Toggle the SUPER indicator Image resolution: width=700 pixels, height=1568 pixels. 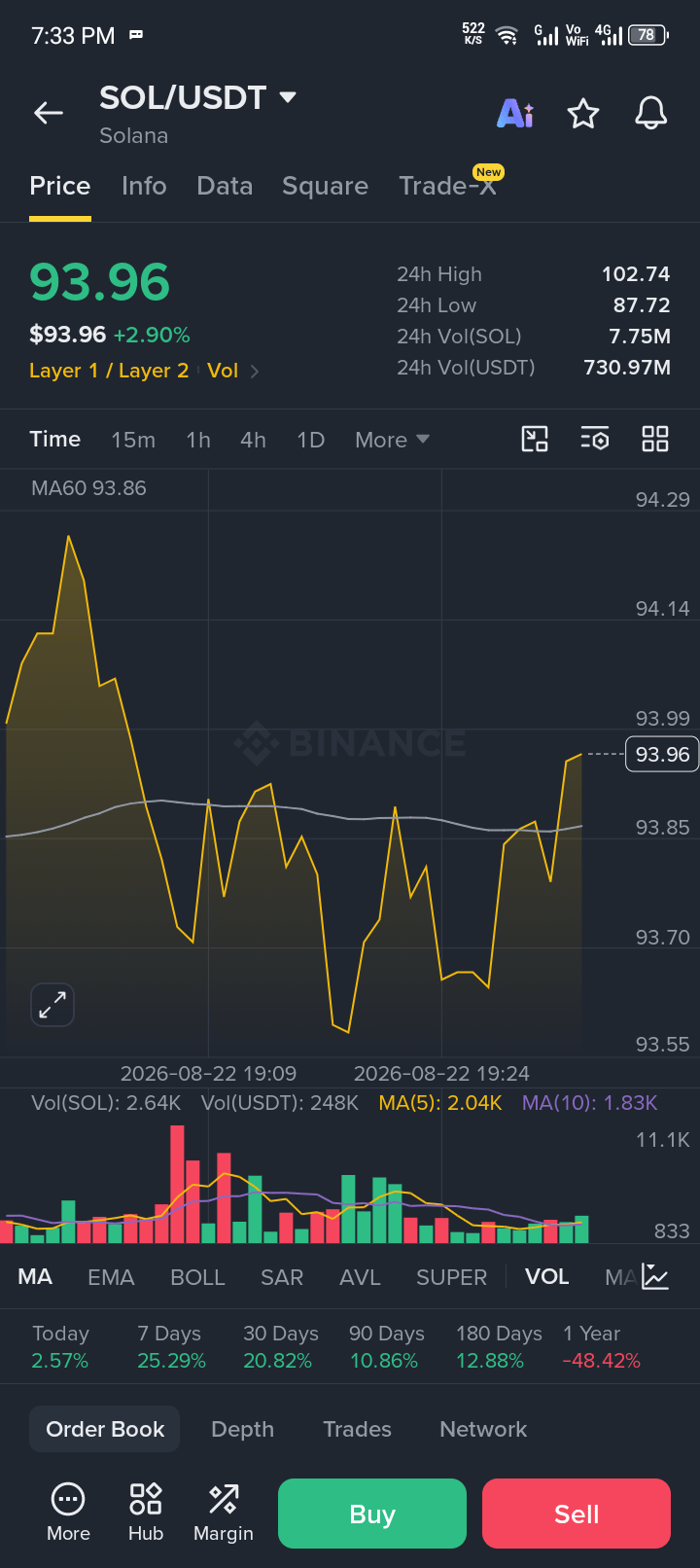[x=451, y=1277]
